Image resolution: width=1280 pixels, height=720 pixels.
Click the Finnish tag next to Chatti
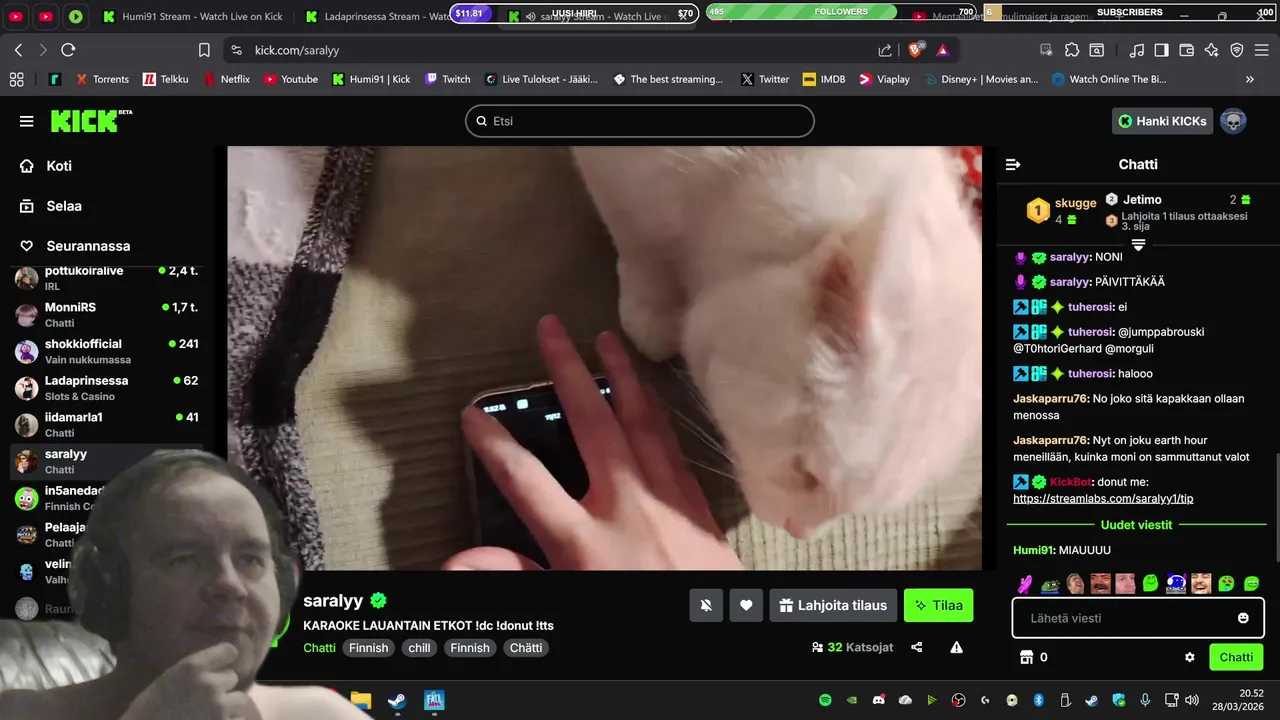click(x=368, y=648)
